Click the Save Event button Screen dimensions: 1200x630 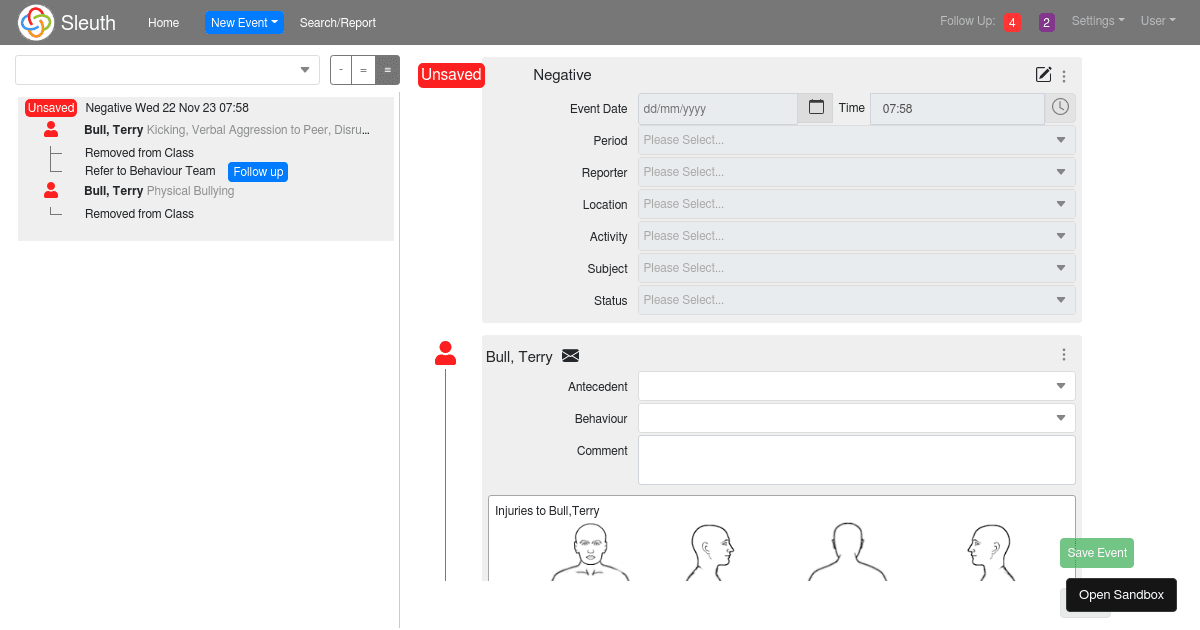point(1096,553)
